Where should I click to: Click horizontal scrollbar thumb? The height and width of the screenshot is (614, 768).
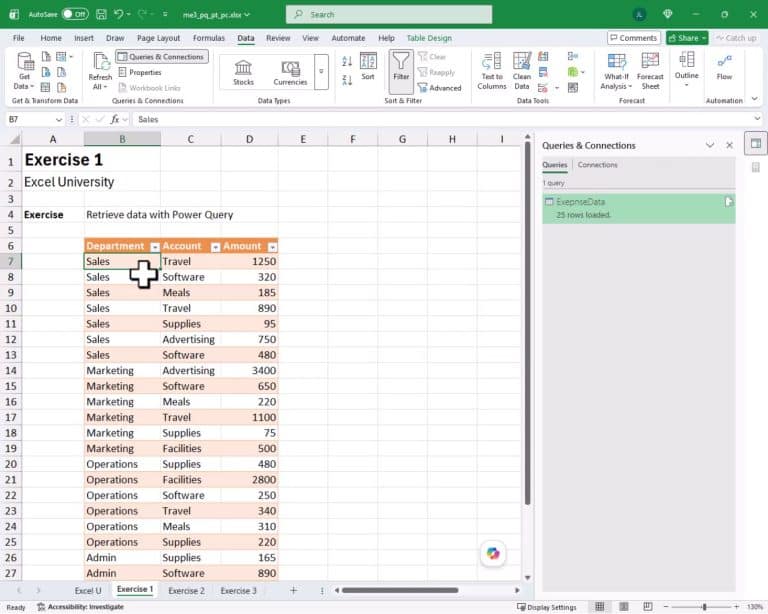click(x=400, y=590)
